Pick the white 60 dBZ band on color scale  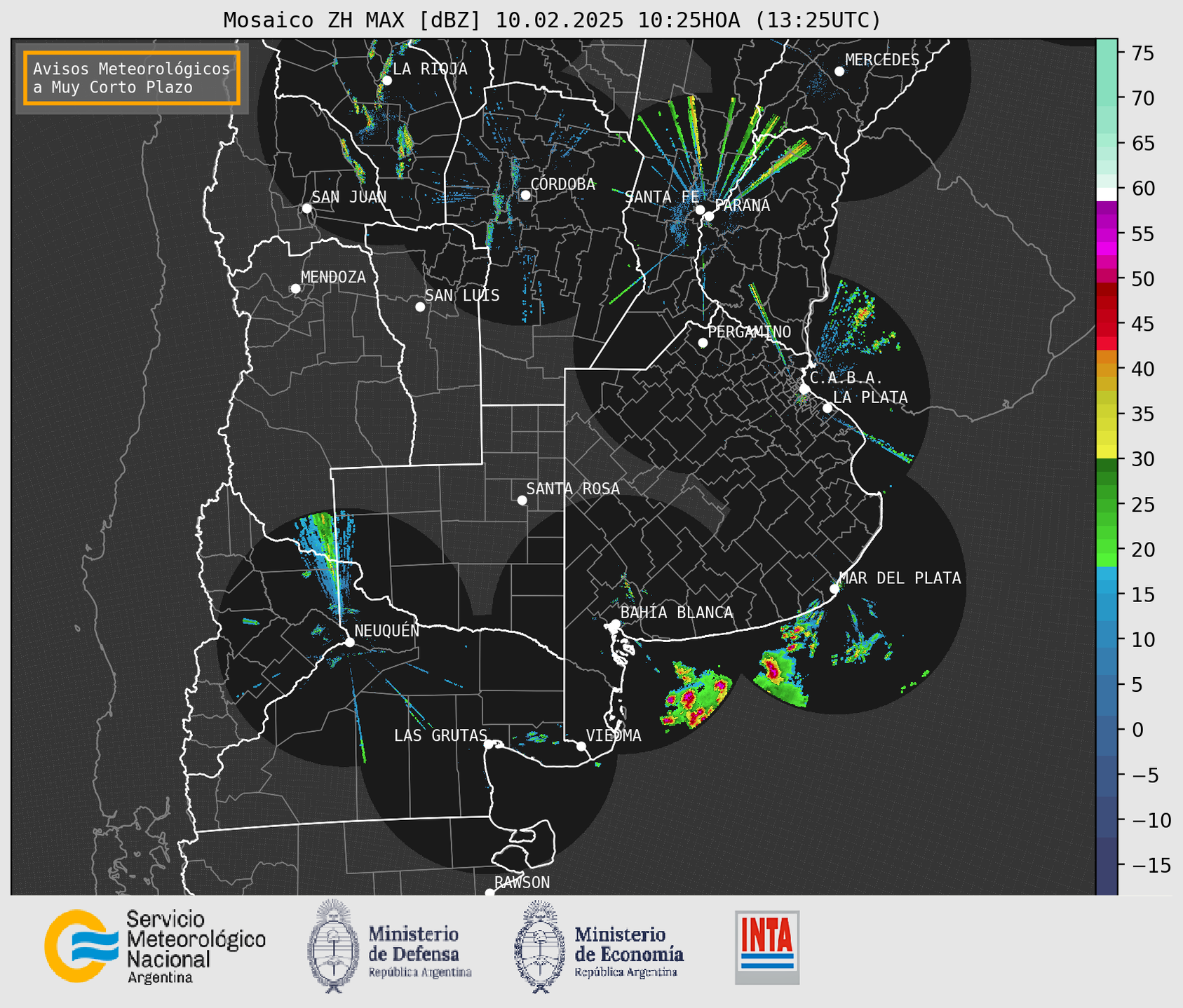[1107, 193]
